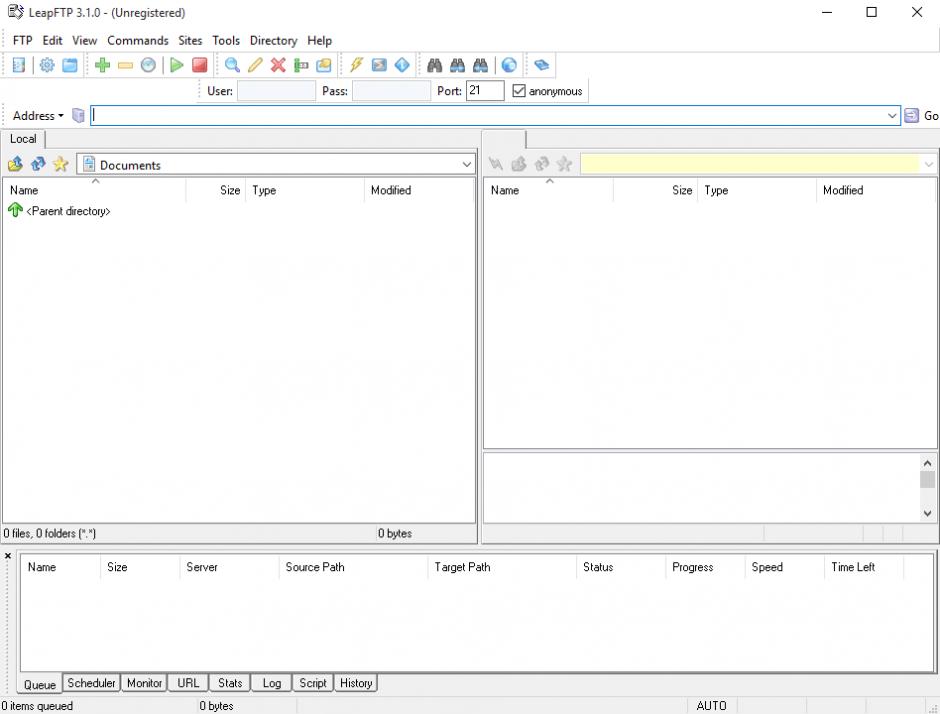
Task: Click the magnifying glass view icon
Action: point(232,65)
